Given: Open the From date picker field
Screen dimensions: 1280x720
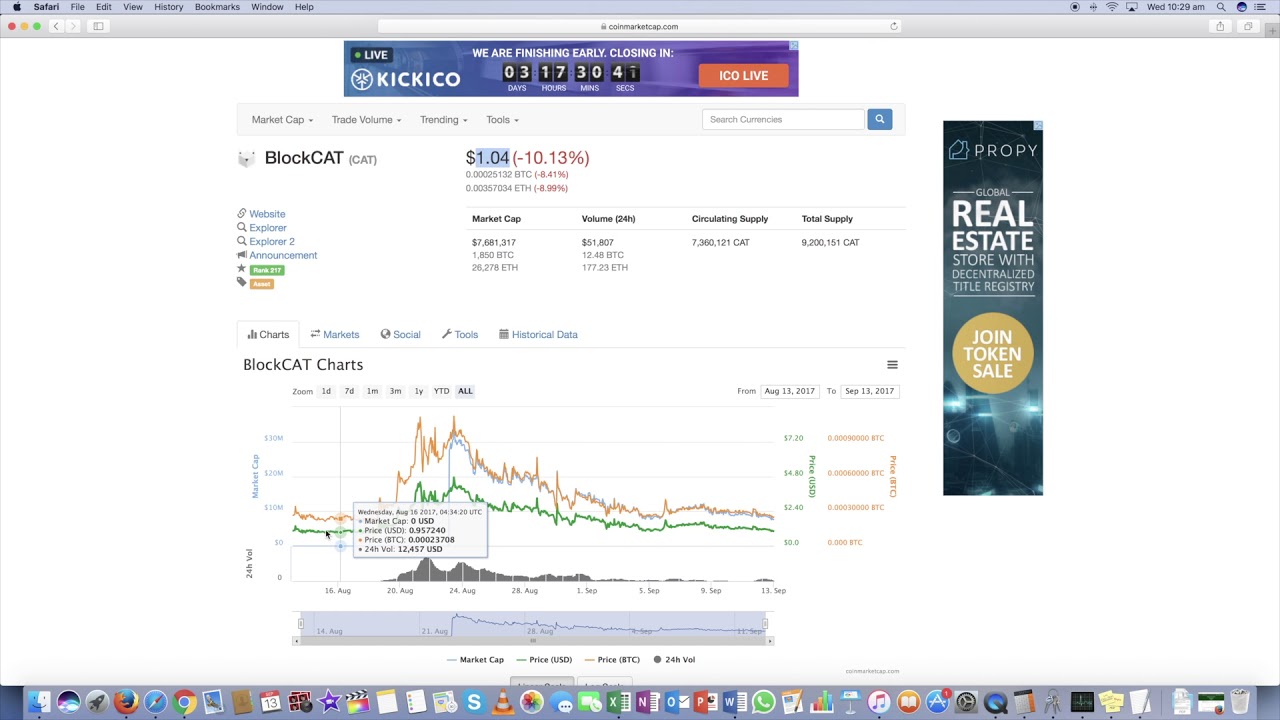Looking at the screenshot, I should tap(789, 391).
